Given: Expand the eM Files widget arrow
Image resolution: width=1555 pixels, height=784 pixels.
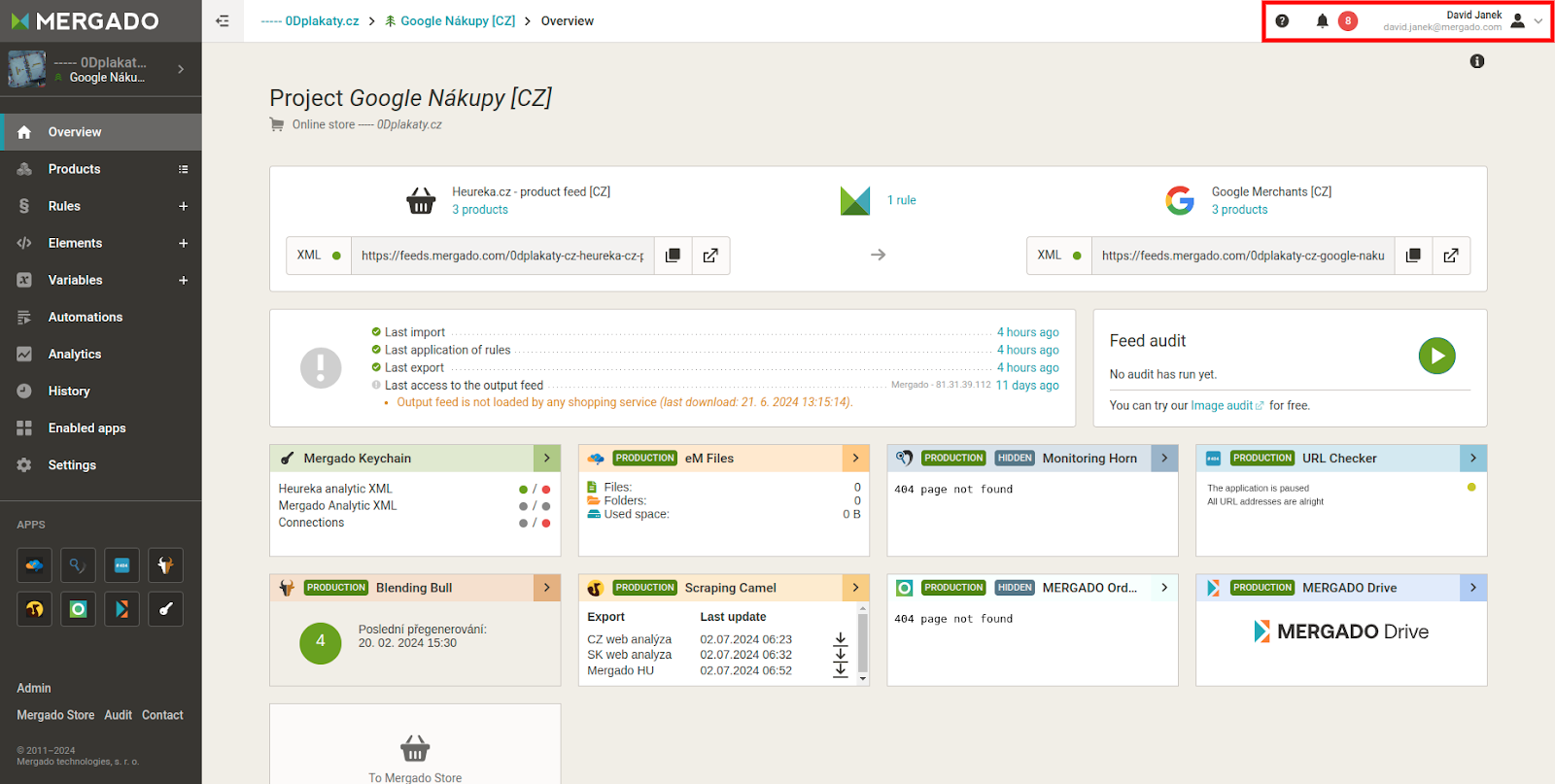Looking at the screenshot, I should [855, 459].
